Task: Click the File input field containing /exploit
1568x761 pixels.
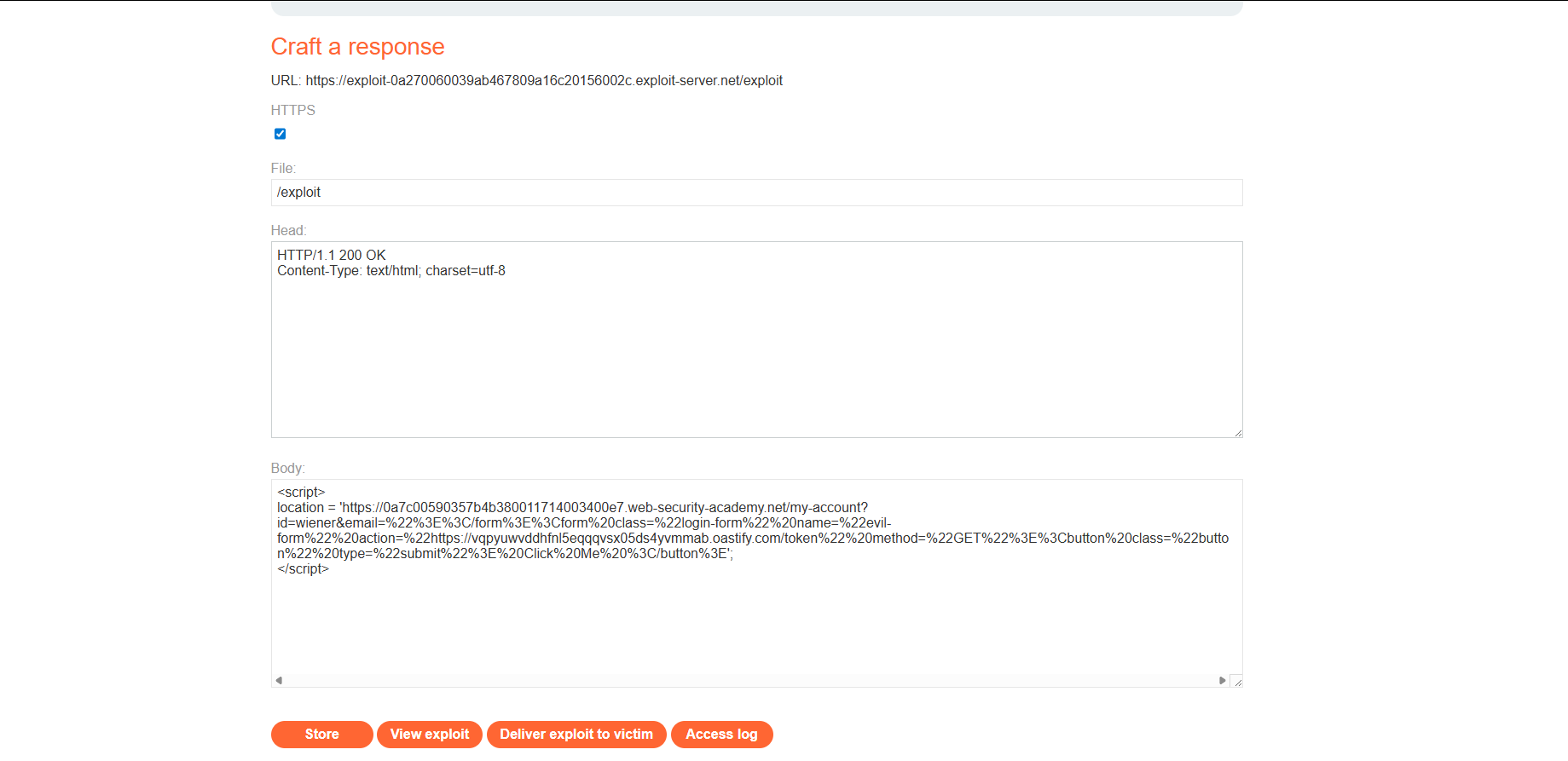Action: [756, 193]
